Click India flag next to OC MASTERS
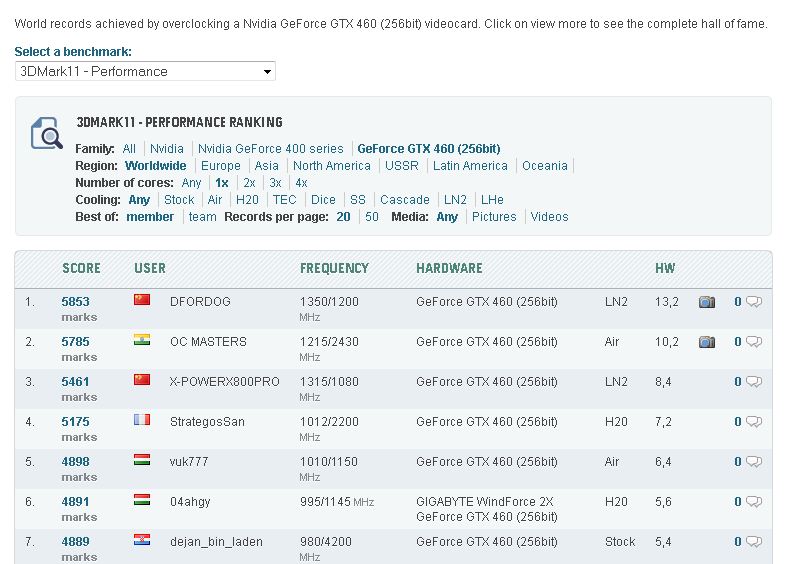Viewport: 785px width, 564px height. 142,339
